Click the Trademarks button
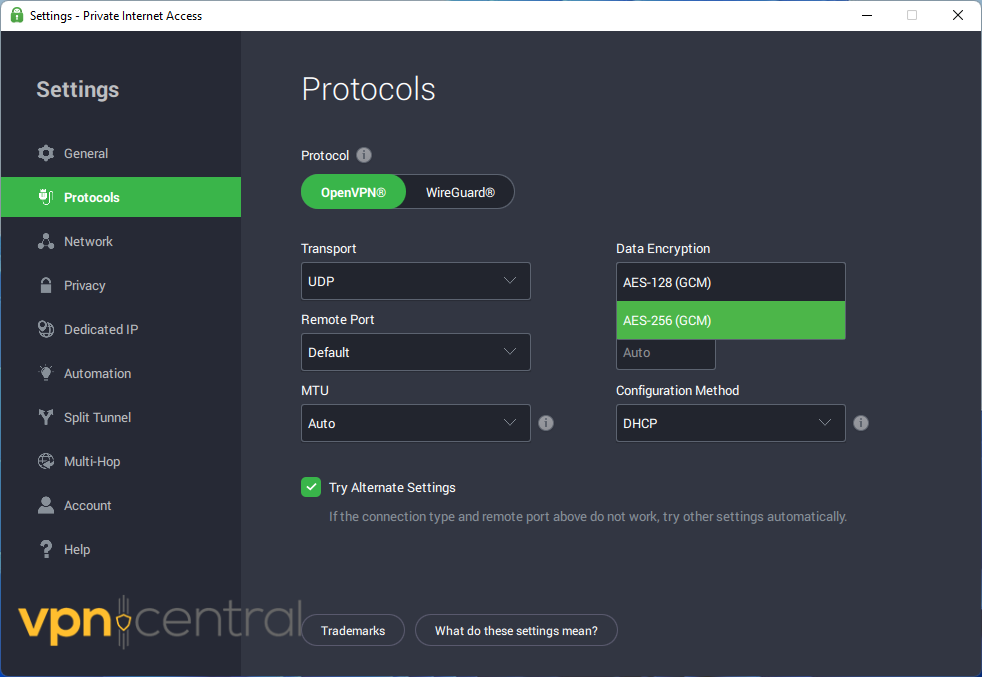Screen dimensions: 982x677 tap(352, 630)
